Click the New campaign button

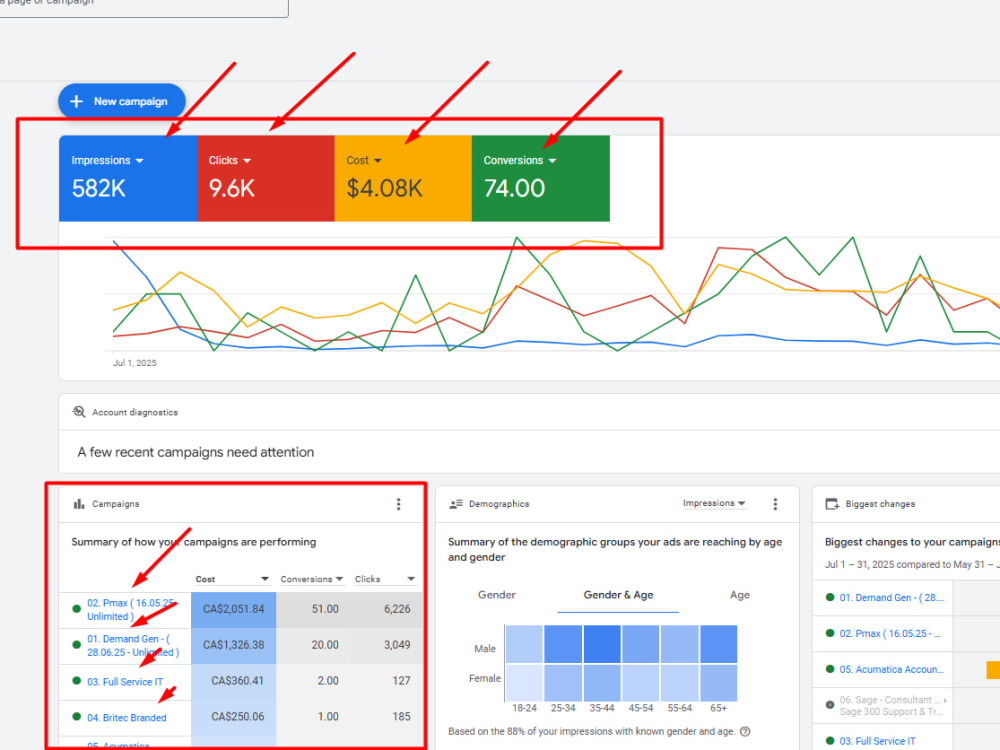122,101
